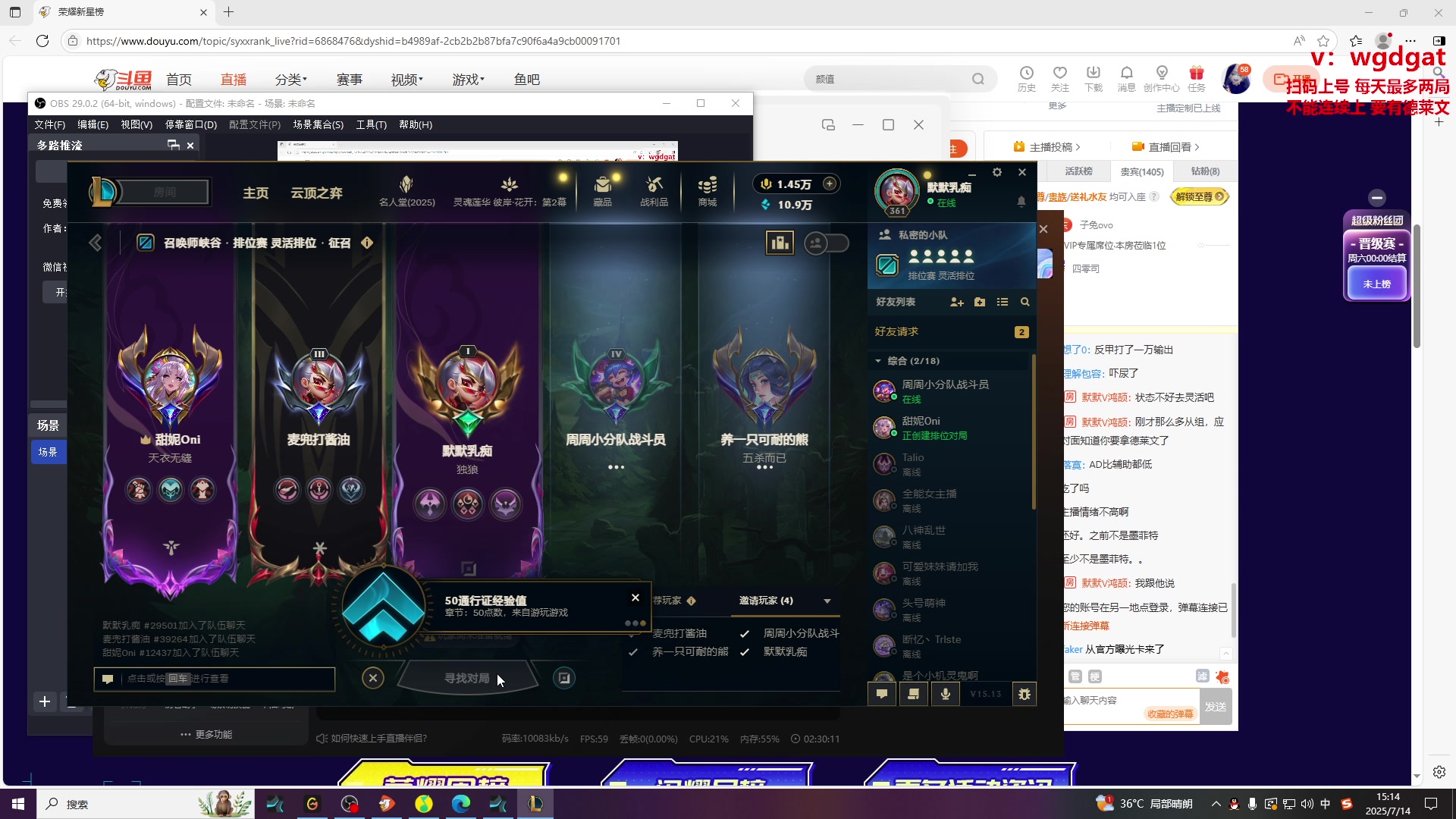Open OBS 工具(T) menu
The width and height of the screenshot is (1456, 819).
pyautogui.click(x=371, y=124)
